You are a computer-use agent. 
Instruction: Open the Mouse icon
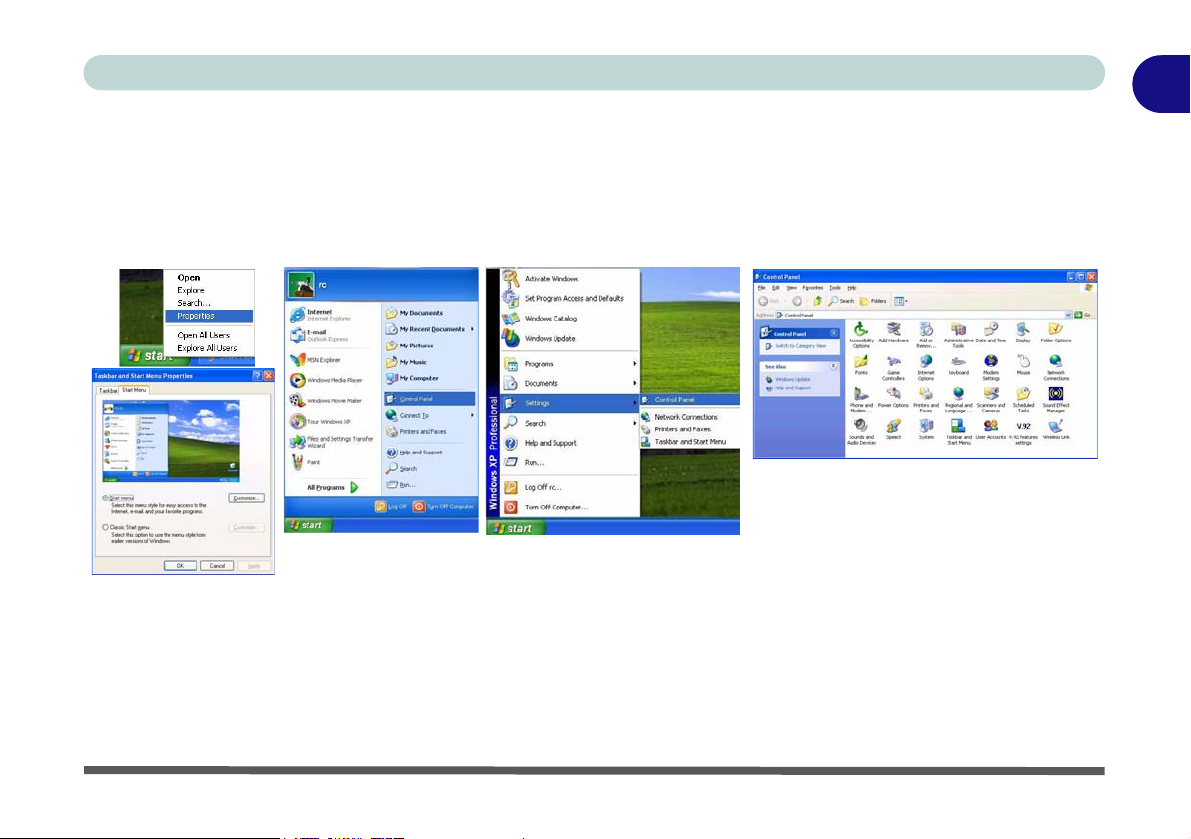1023,364
